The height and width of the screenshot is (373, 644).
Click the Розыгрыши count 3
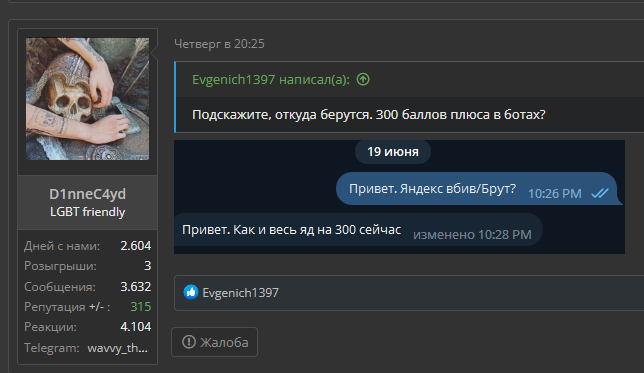coord(147,266)
